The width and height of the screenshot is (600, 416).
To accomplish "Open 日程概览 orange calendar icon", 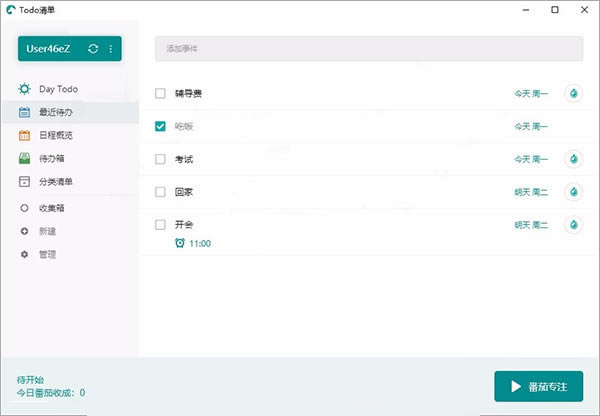I will pos(24,135).
